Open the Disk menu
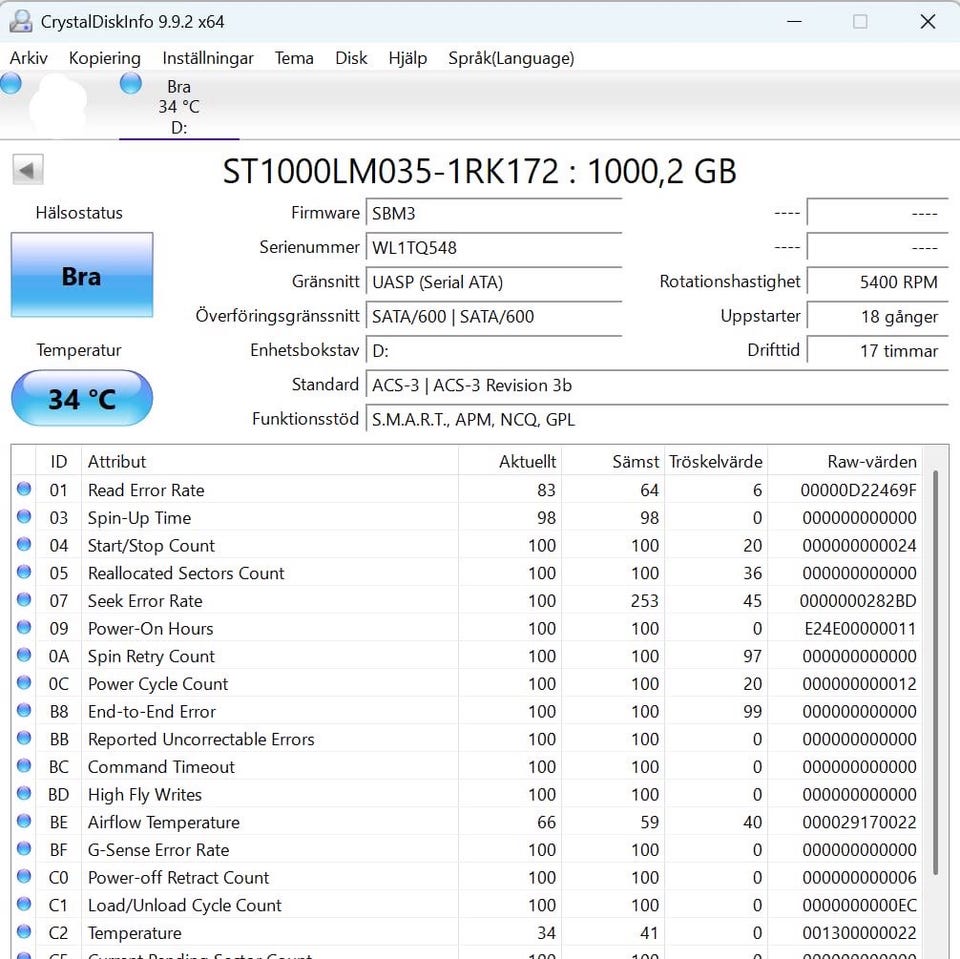960x959 pixels. pos(351,58)
